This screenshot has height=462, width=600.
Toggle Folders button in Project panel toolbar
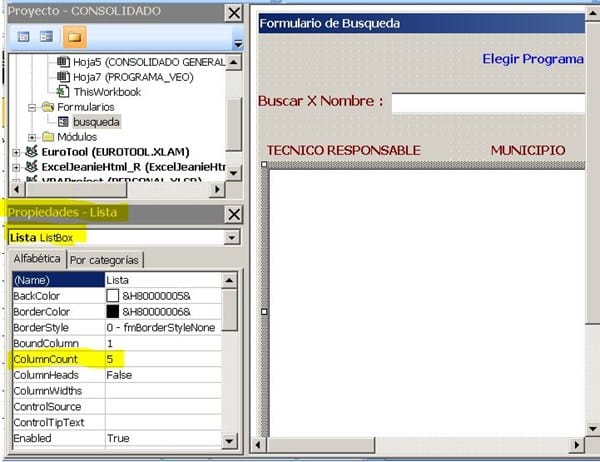[x=75, y=37]
